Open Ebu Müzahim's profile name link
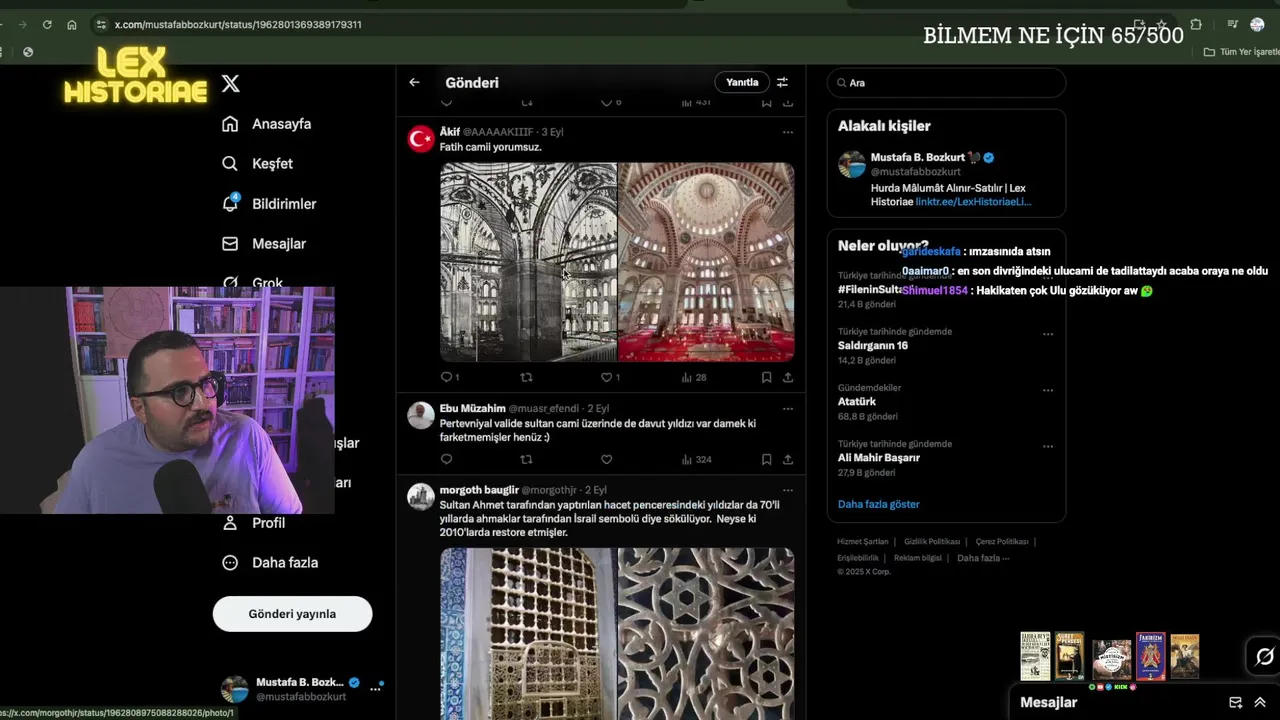 pyautogui.click(x=473, y=408)
